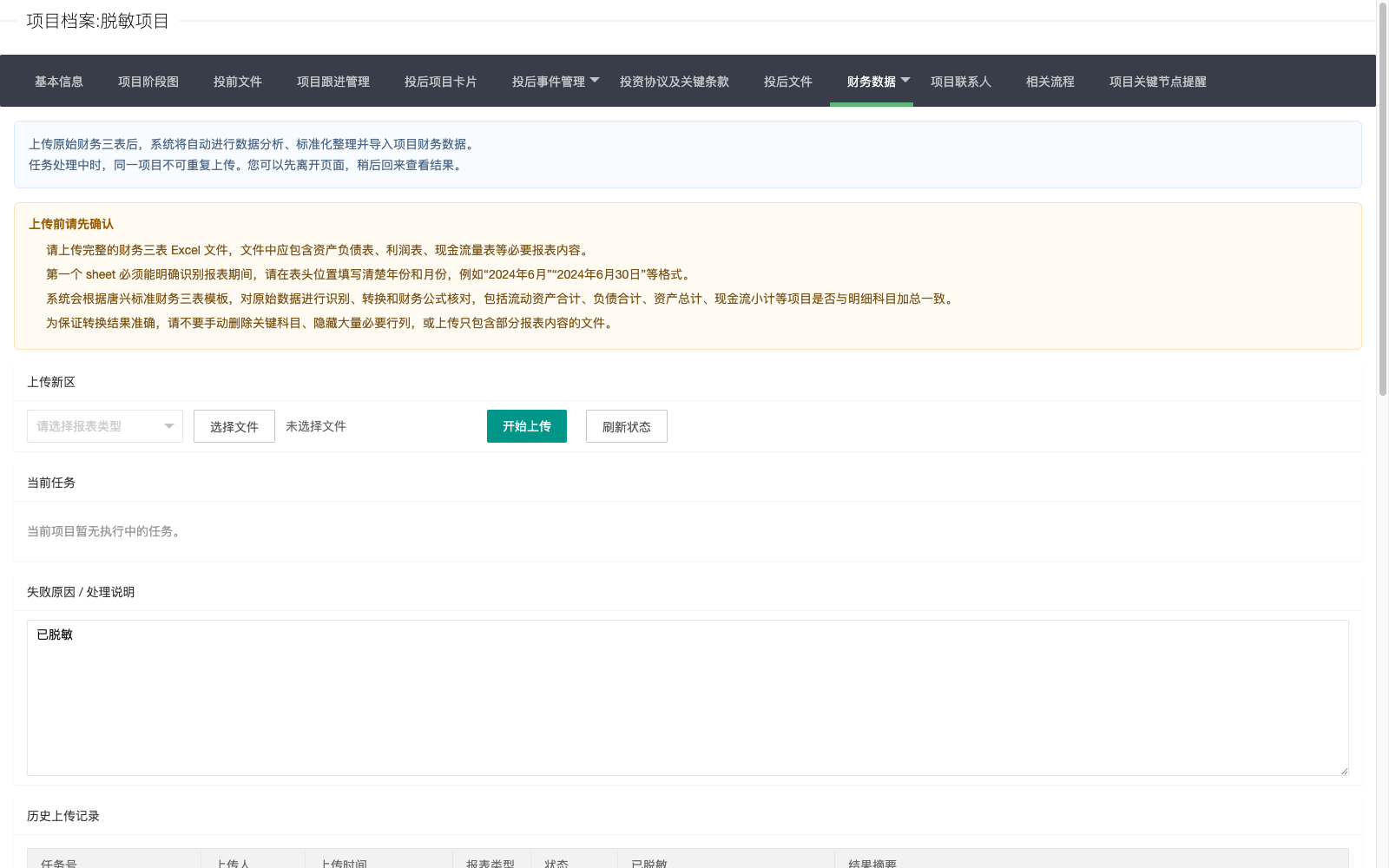1389x868 pixels.
Task: Switch to the 投后文件 tab
Action: tap(788, 82)
